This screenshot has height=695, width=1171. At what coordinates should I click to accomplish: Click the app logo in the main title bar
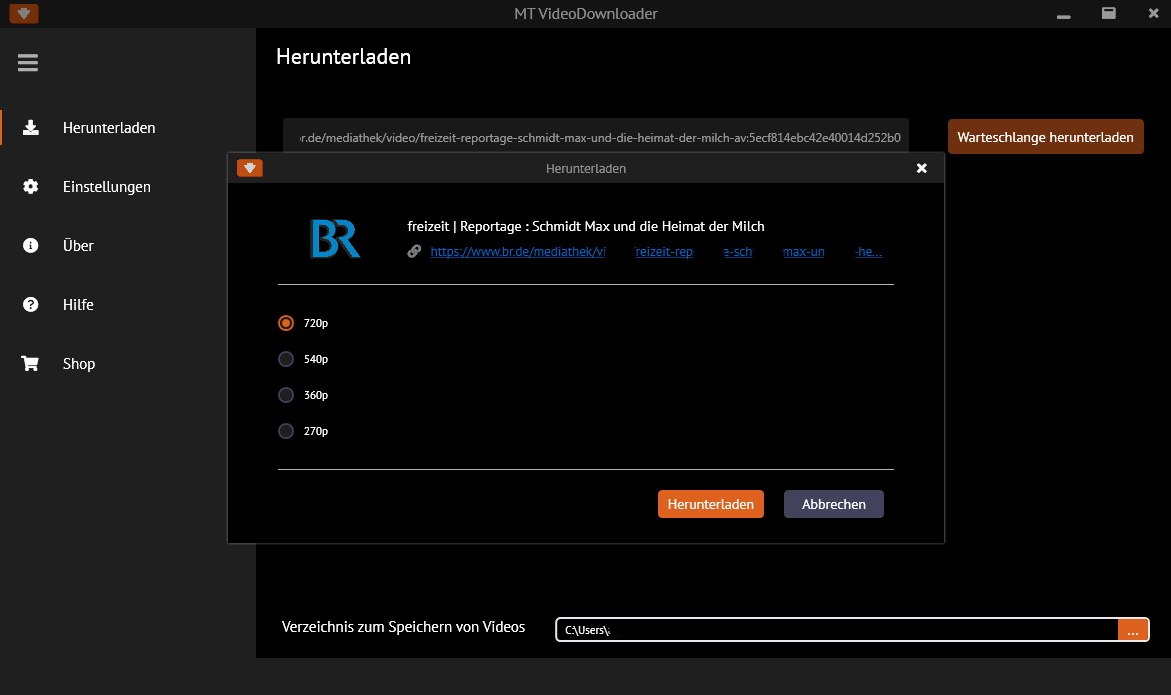pos(24,14)
